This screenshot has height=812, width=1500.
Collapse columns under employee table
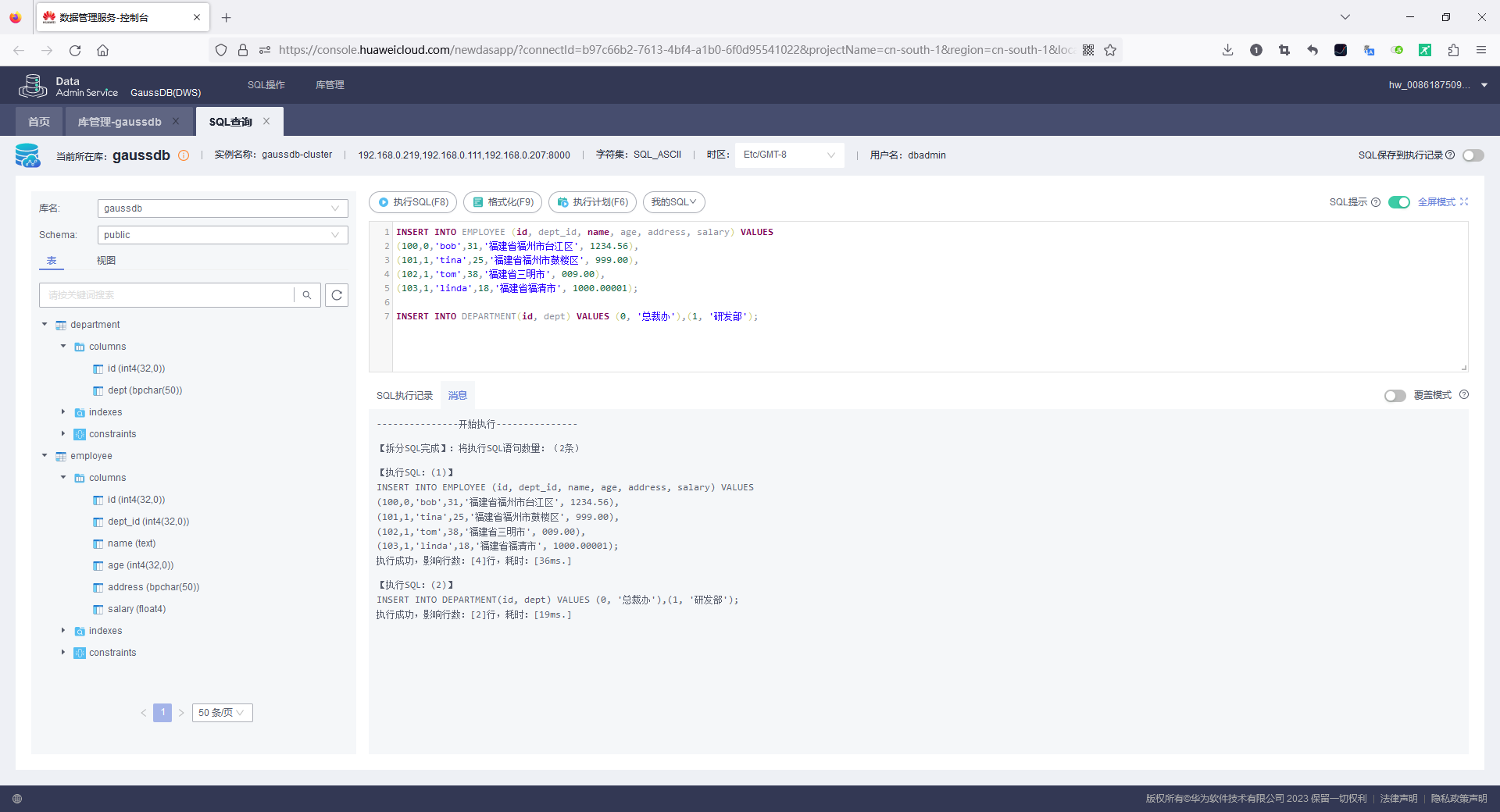[63, 478]
